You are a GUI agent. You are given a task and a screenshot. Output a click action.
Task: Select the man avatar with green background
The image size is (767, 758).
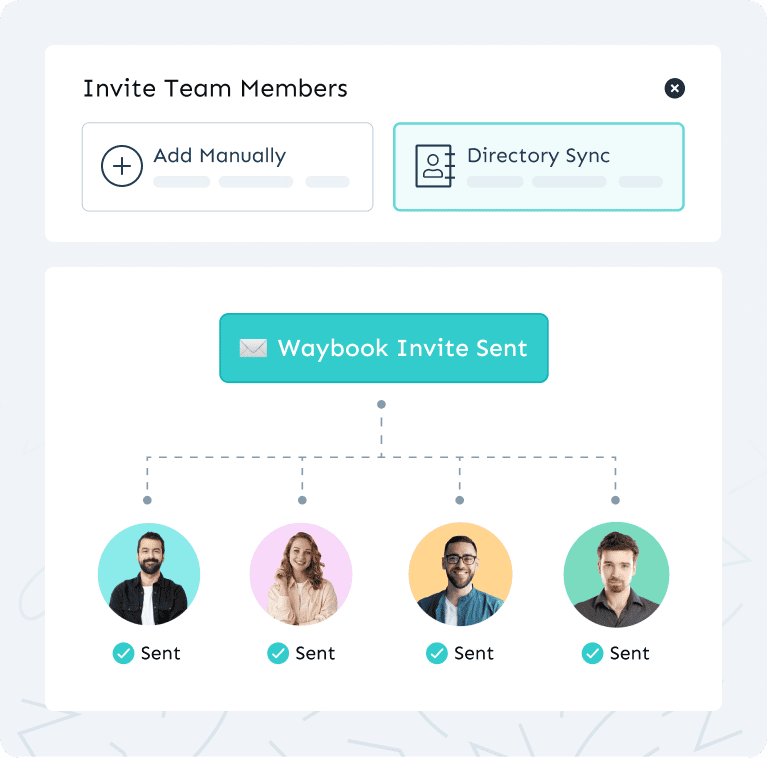[616, 575]
